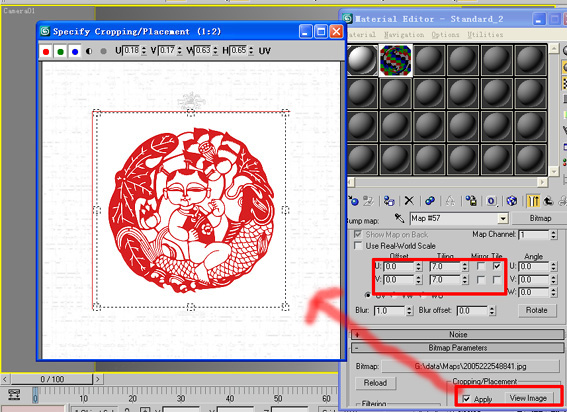567x412 pixels.
Task: Open the Navigation menu
Action: click(x=404, y=35)
